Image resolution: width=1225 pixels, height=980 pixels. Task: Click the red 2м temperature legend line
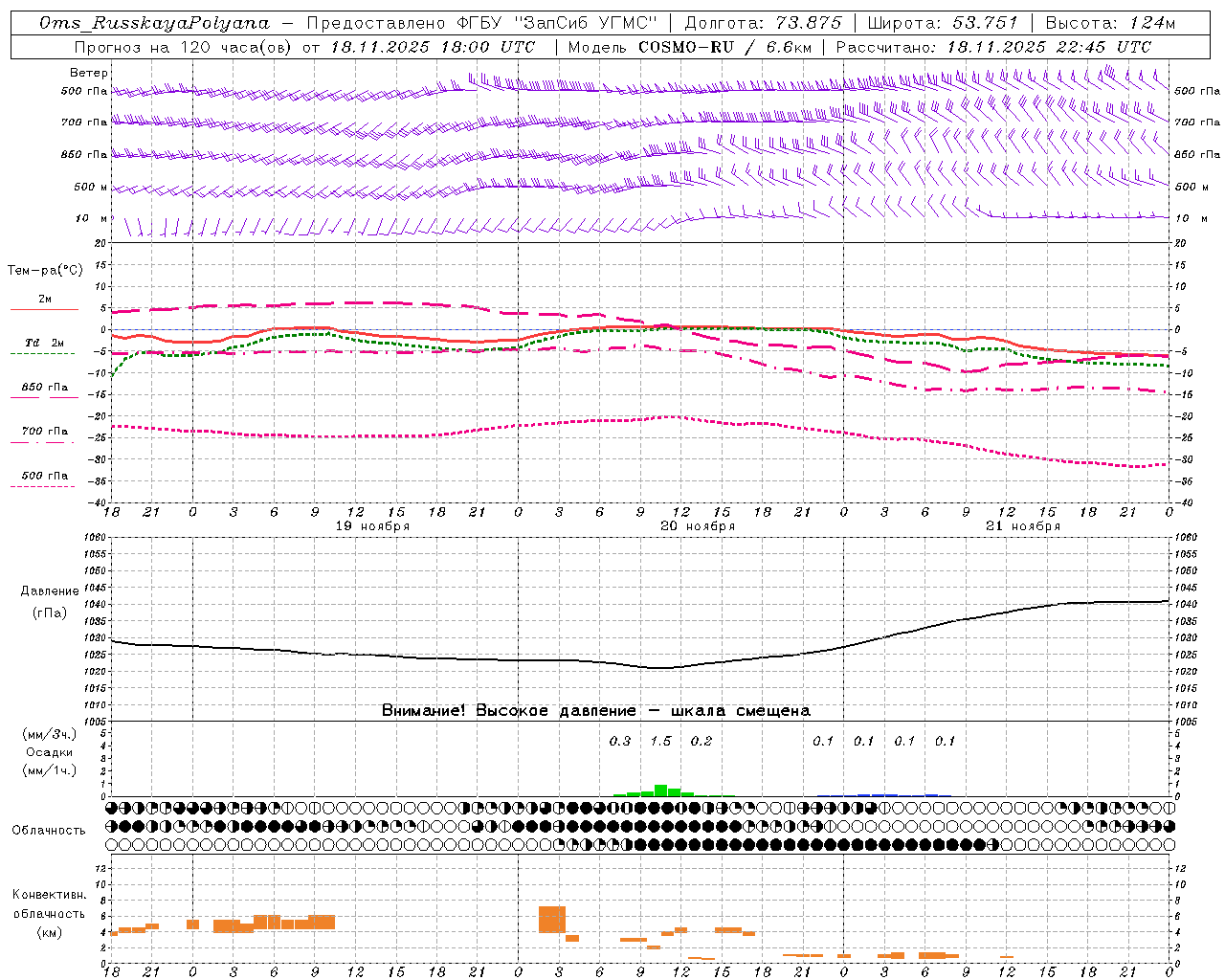[44, 309]
